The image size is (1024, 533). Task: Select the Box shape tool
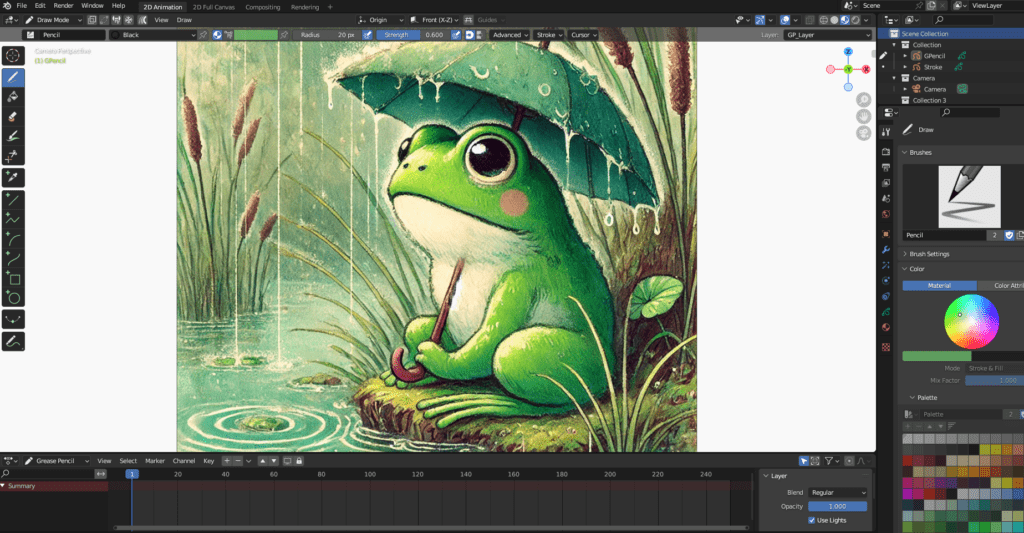tap(14, 279)
